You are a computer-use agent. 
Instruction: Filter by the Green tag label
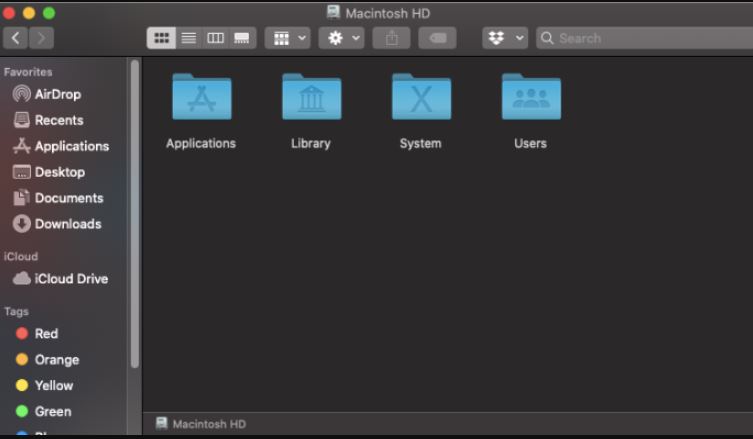click(x=53, y=412)
